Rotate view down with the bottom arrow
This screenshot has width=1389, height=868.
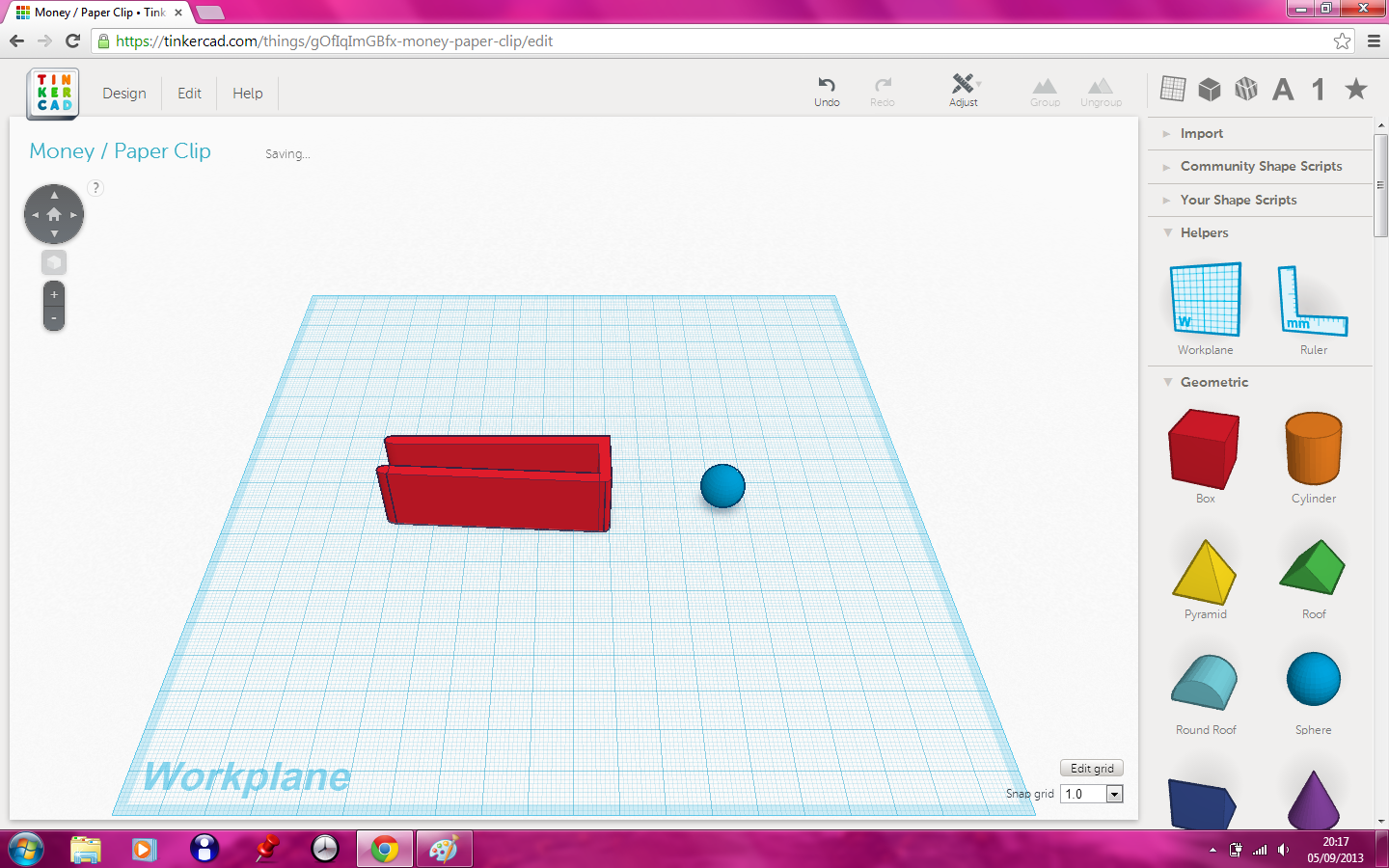click(x=54, y=234)
